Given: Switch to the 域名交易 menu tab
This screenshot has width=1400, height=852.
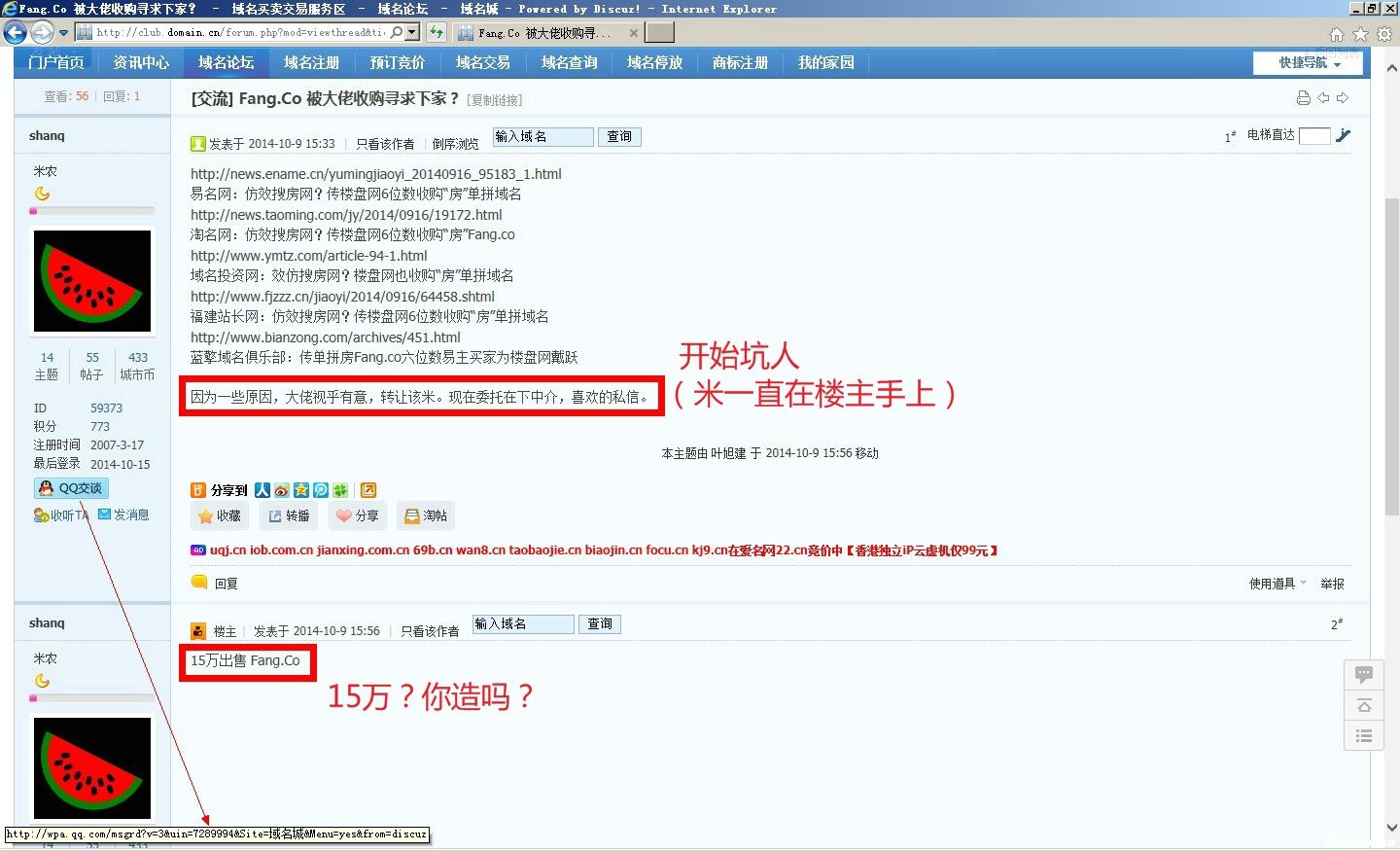Looking at the screenshot, I should pos(483,62).
